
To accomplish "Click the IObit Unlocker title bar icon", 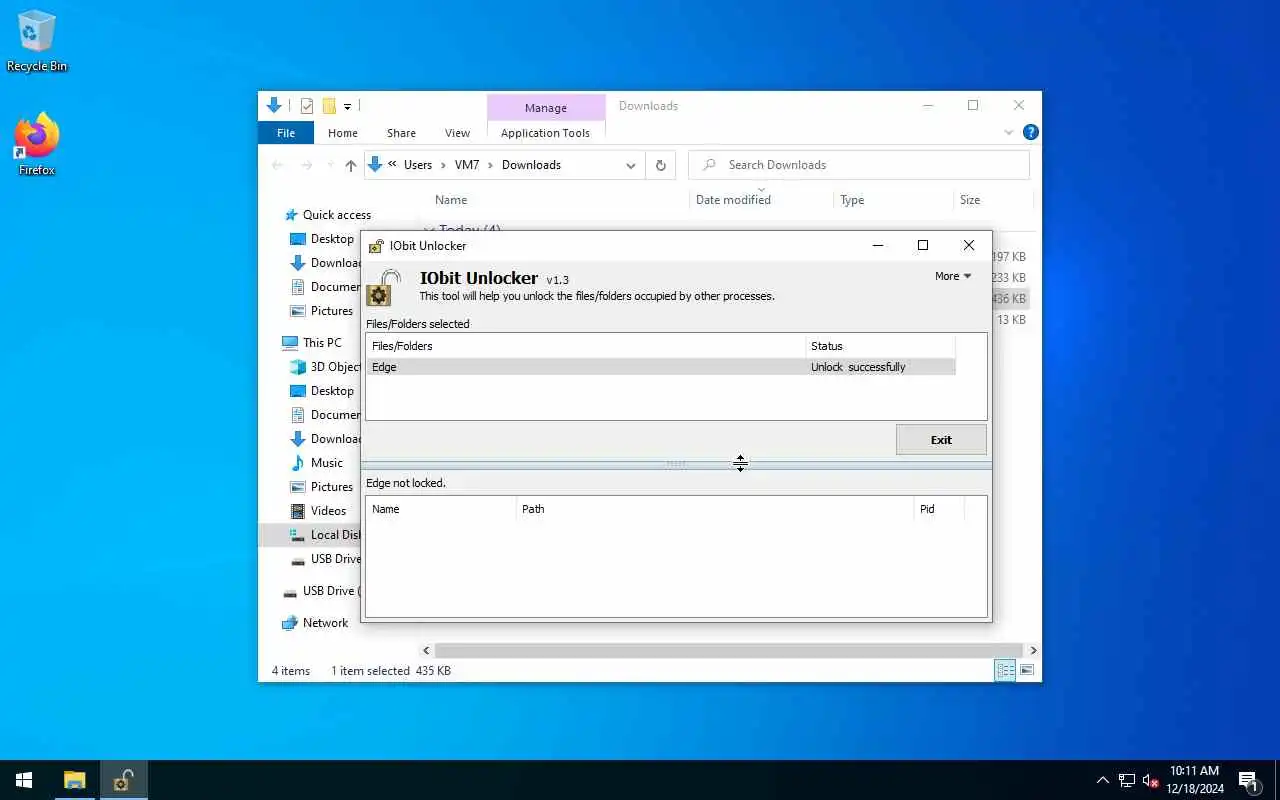I will [x=376, y=246].
